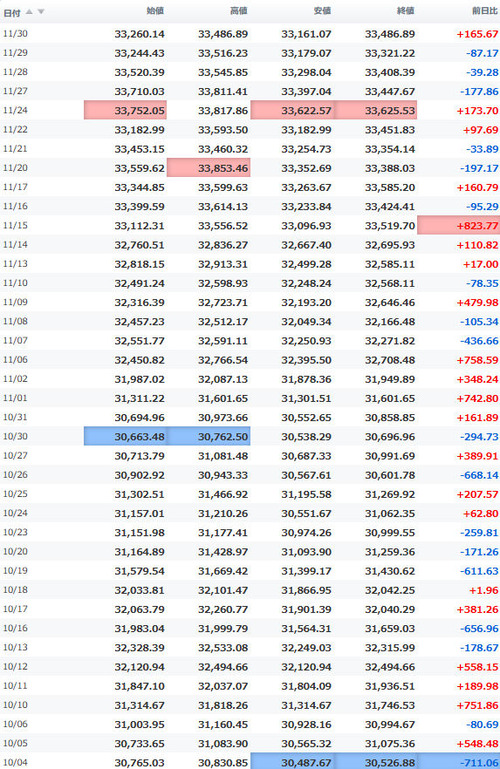Viewport: 500px width, 769px height.
Task: Select the closing value 33,408.39
Action: pyautogui.click(x=390, y=72)
